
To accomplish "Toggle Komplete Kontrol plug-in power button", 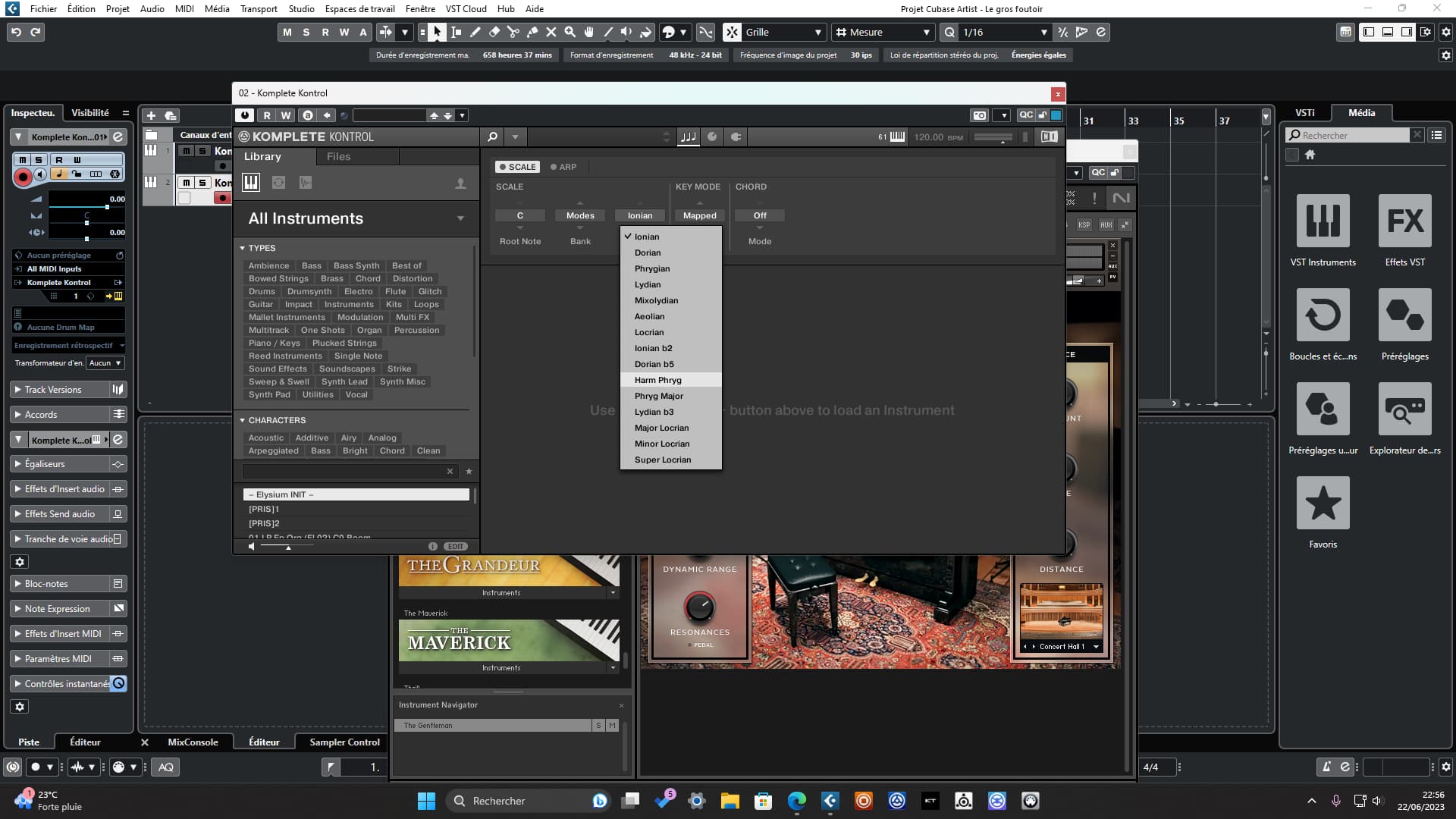I will click(244, 115).
